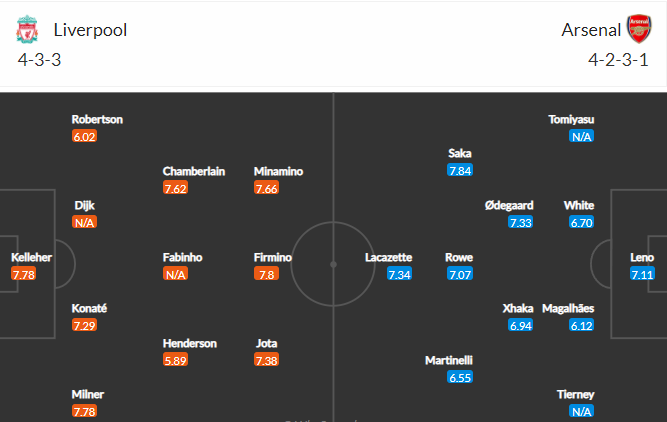Click Martinelli's 6.55 rating badge
Screen dimensions: 667x422
(x=460, y=377)
